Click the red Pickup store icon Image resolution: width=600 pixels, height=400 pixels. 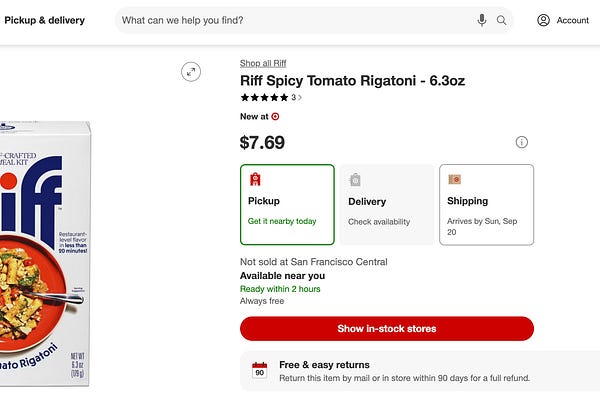[x=255, y=179]
